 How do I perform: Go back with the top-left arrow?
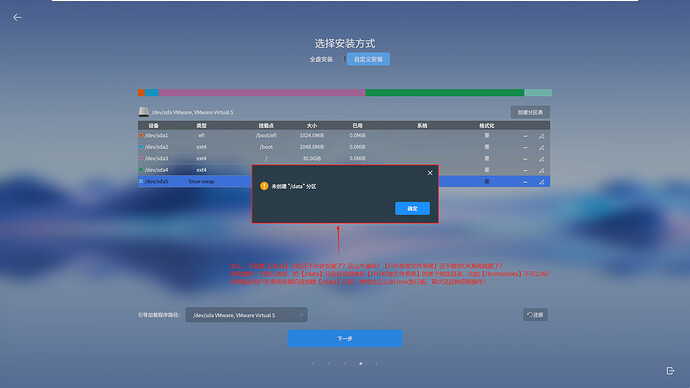coord(17,18)
